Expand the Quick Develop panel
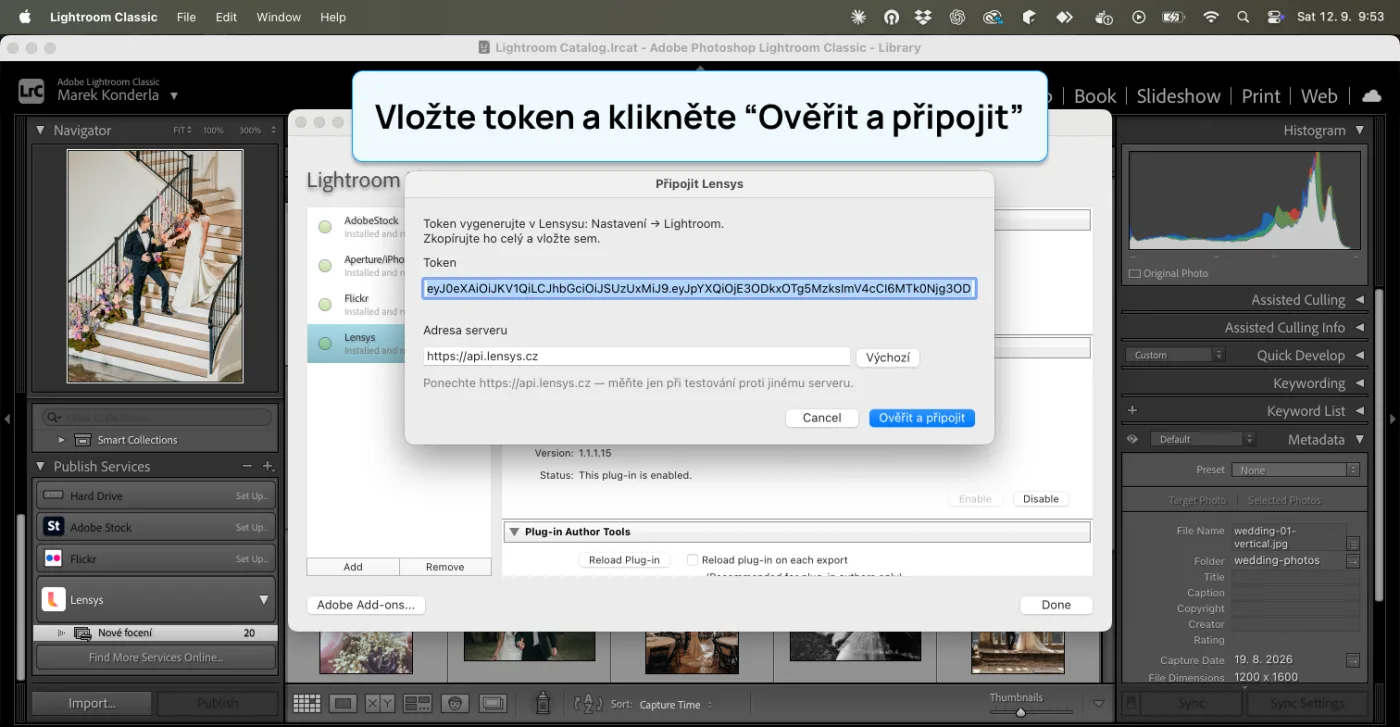Viewport: 1400px width, 727px height. pyautogui.click(x=1359, y=355)
